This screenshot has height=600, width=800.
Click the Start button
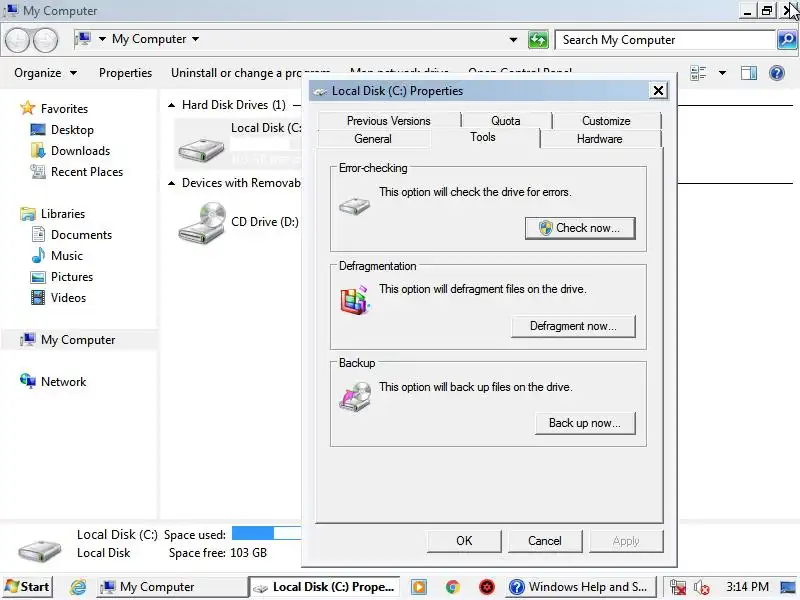point(28,587)
